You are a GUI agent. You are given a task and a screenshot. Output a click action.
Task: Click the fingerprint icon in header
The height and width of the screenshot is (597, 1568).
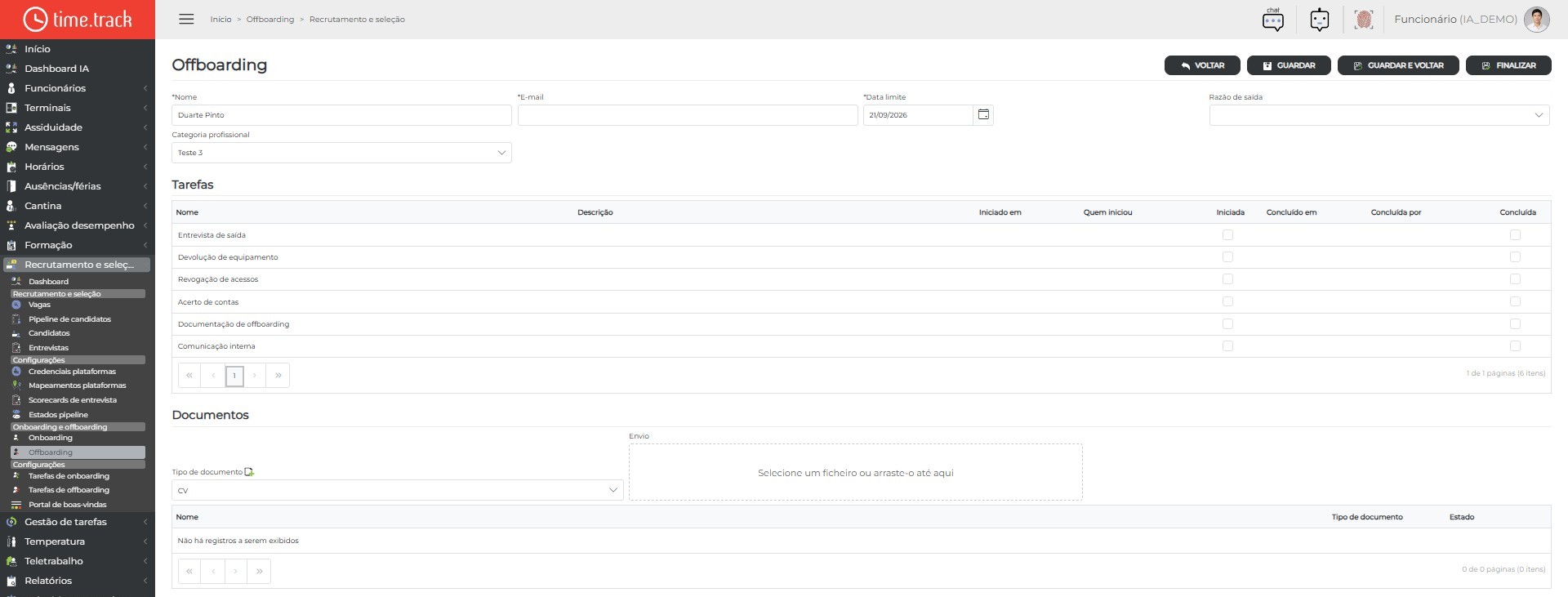pyautogui.click(x=1363, y=20)
